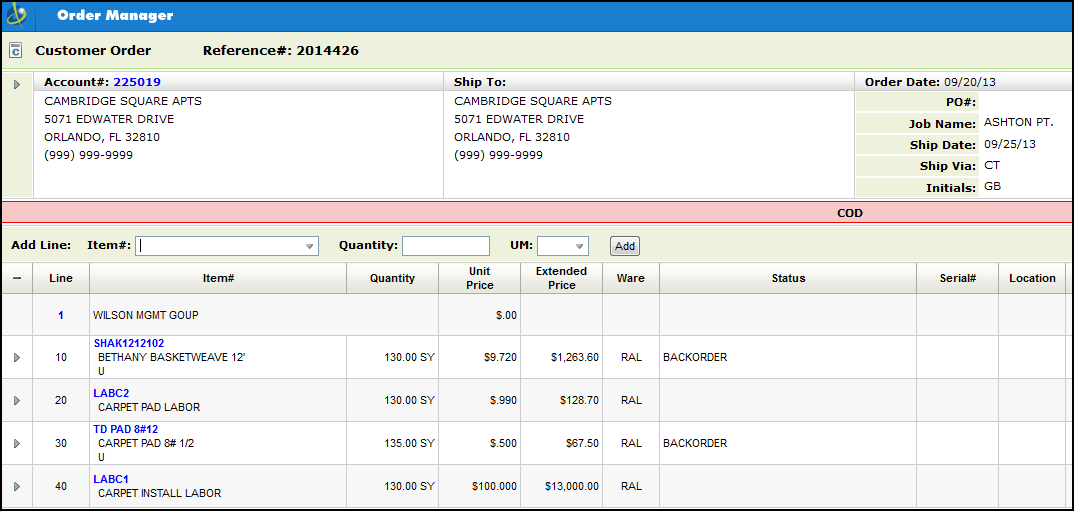Screen dimensions: 1074x512
Task: Open the TD PAD 8#12 item link
Action: click(126, 429)
